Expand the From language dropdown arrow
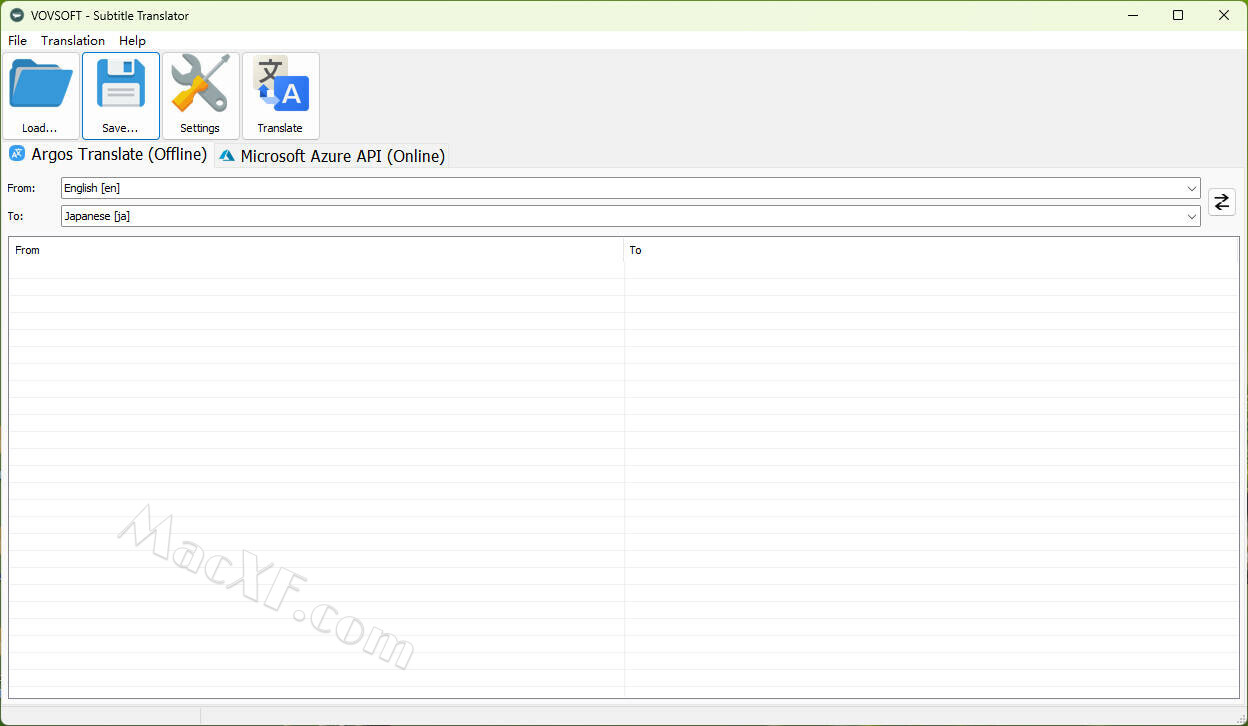Viewport: 1248px width, 726px height. (1191, 188)
